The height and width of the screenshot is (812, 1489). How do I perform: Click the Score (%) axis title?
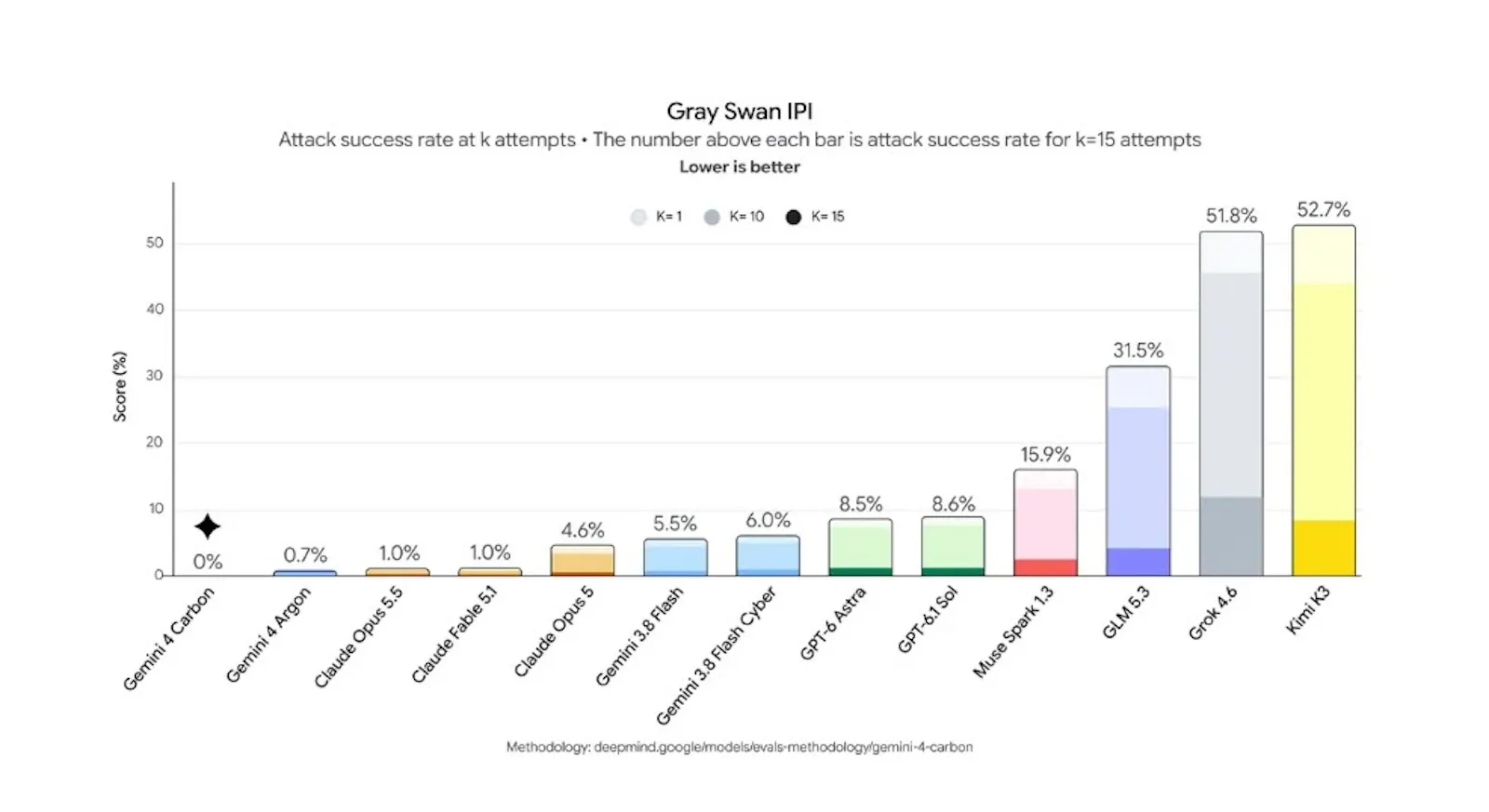coord(119,387)
